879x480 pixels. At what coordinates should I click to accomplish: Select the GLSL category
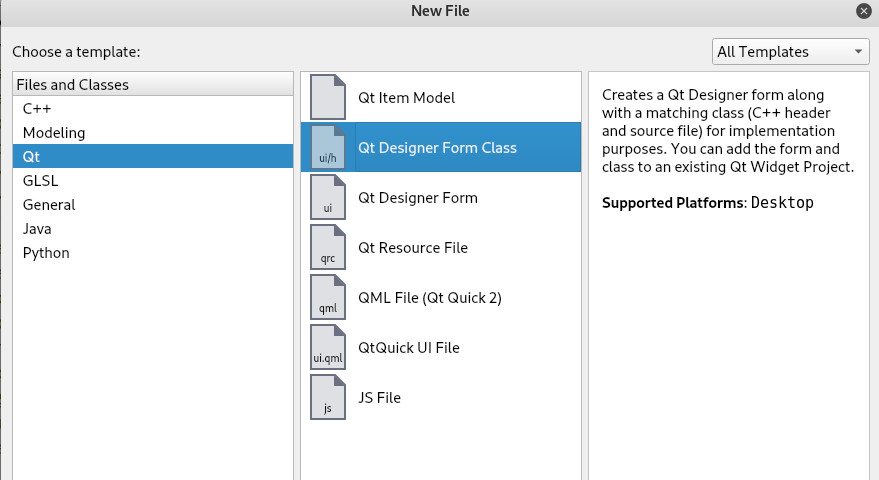point(153,181)
